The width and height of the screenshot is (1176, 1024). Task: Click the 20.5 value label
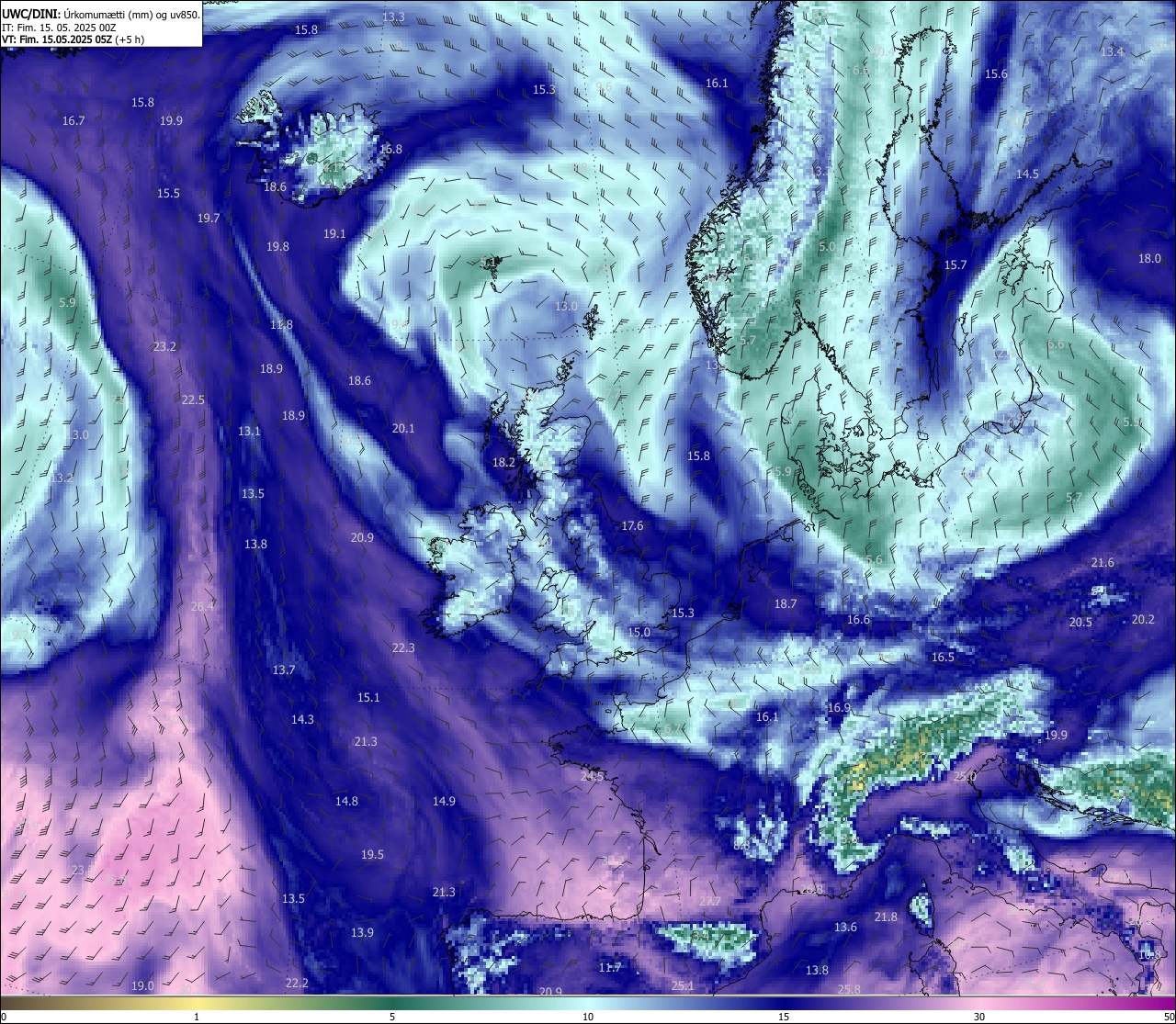click(1080, 623)
